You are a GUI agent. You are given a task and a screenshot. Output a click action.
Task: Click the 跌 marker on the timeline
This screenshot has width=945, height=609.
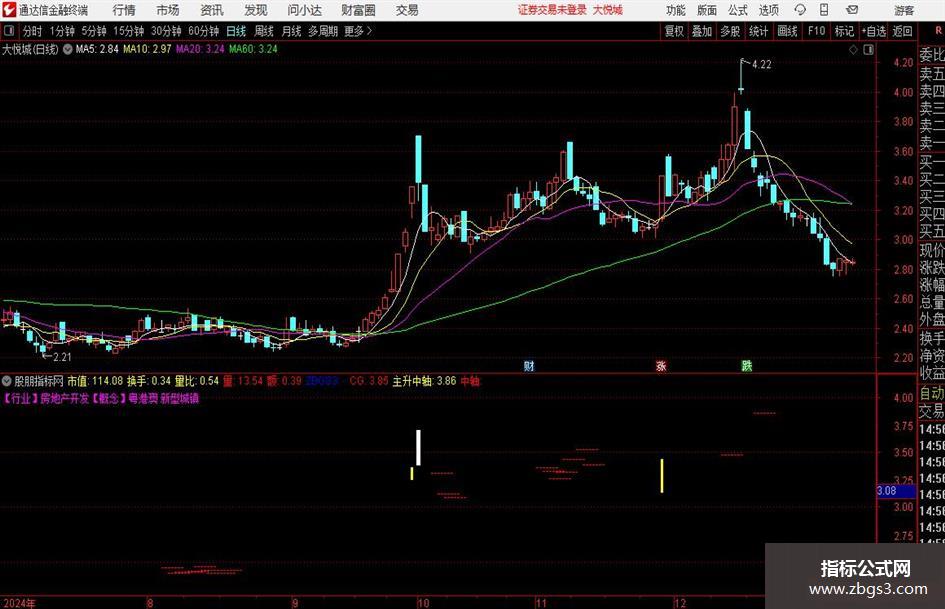pos(747,365)
